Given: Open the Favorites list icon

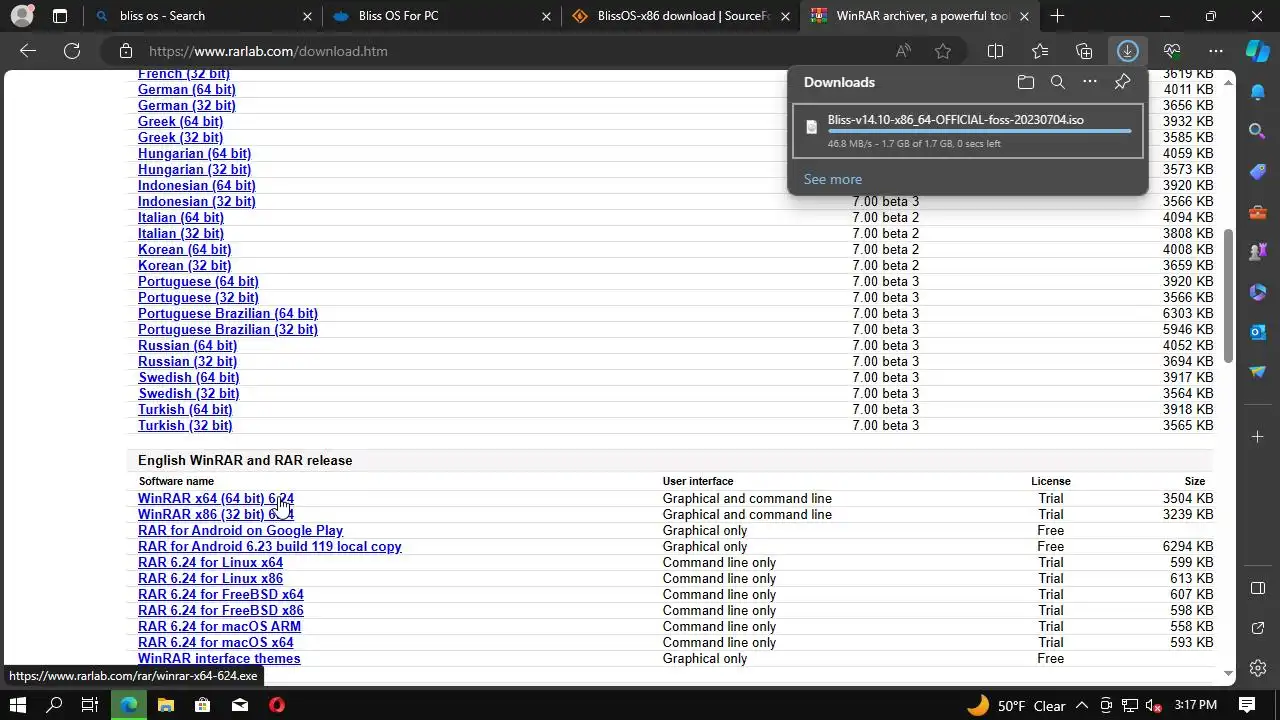Looking at the screenshot, I should 1040,51.
